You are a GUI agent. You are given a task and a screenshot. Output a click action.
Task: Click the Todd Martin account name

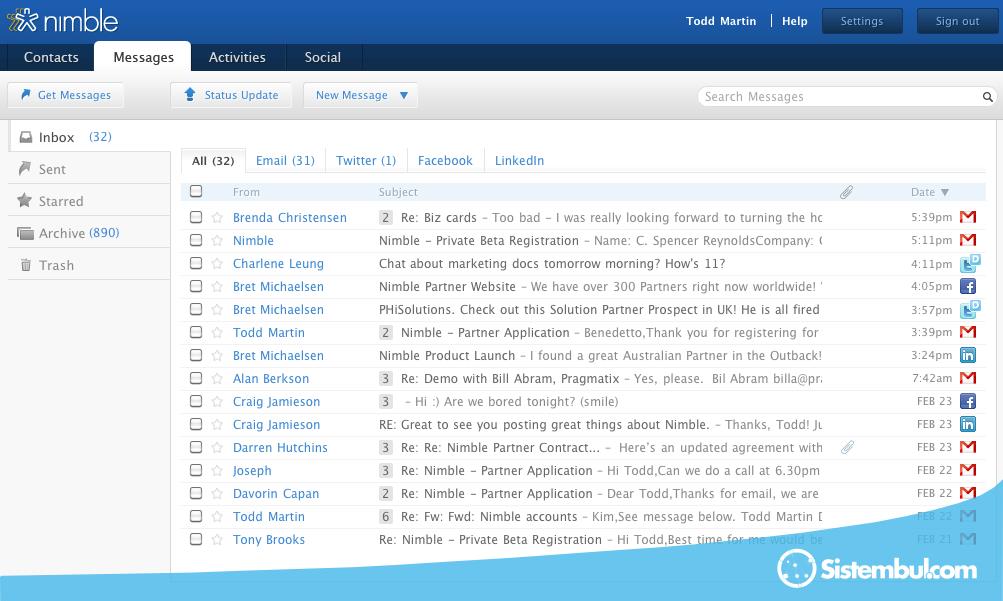[x=721, y=21]
